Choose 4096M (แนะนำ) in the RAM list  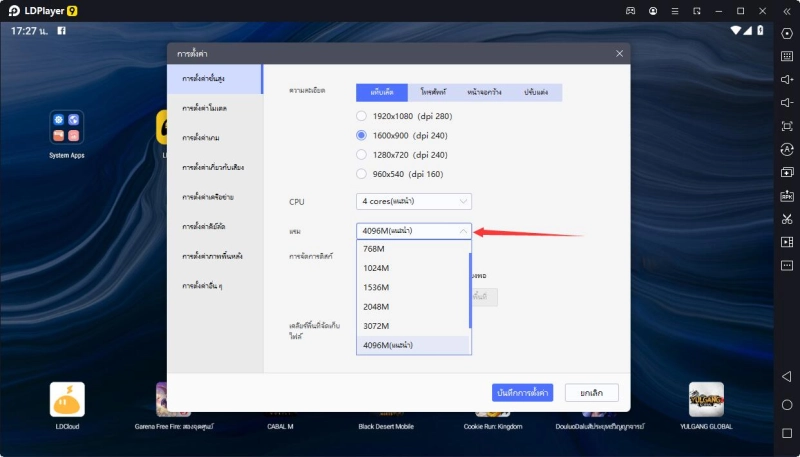click(x=413, y=345)
